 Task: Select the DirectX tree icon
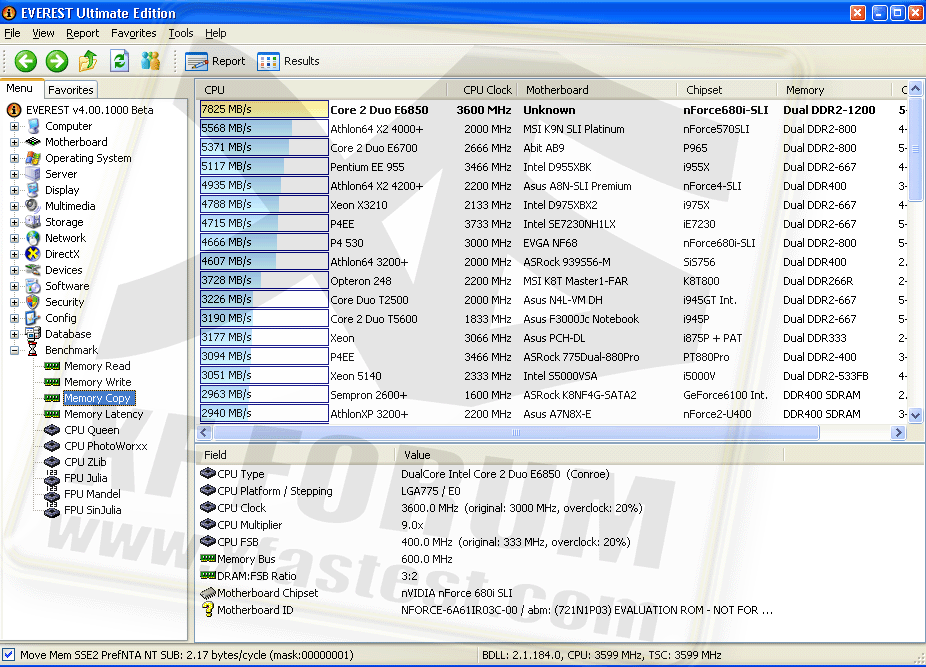(33, 253)
